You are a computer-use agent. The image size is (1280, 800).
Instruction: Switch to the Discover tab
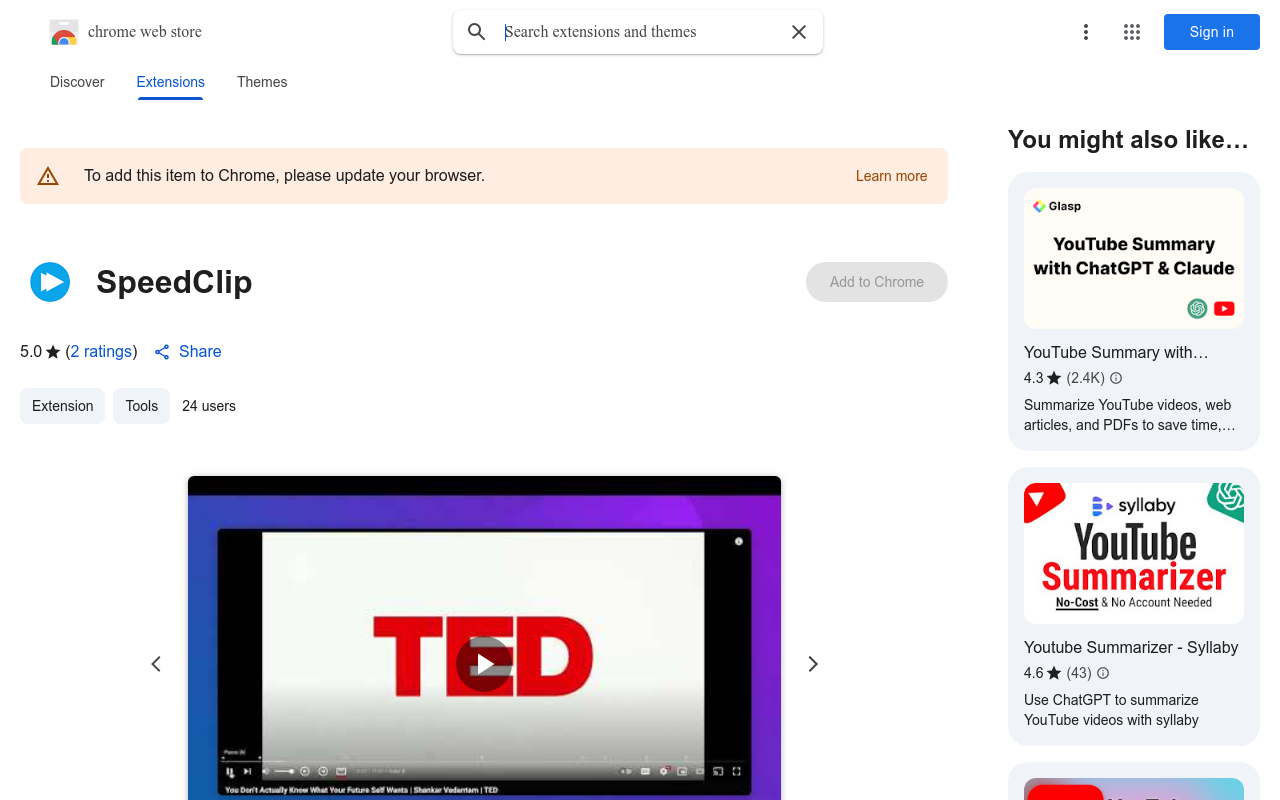[x=77, y=82]
